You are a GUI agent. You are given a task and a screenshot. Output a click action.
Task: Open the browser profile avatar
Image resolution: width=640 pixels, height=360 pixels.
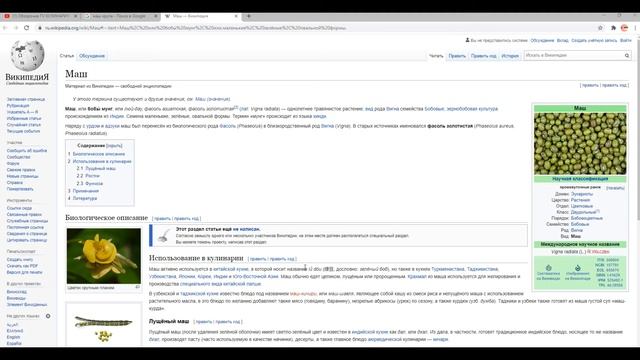tap(624, 28)
